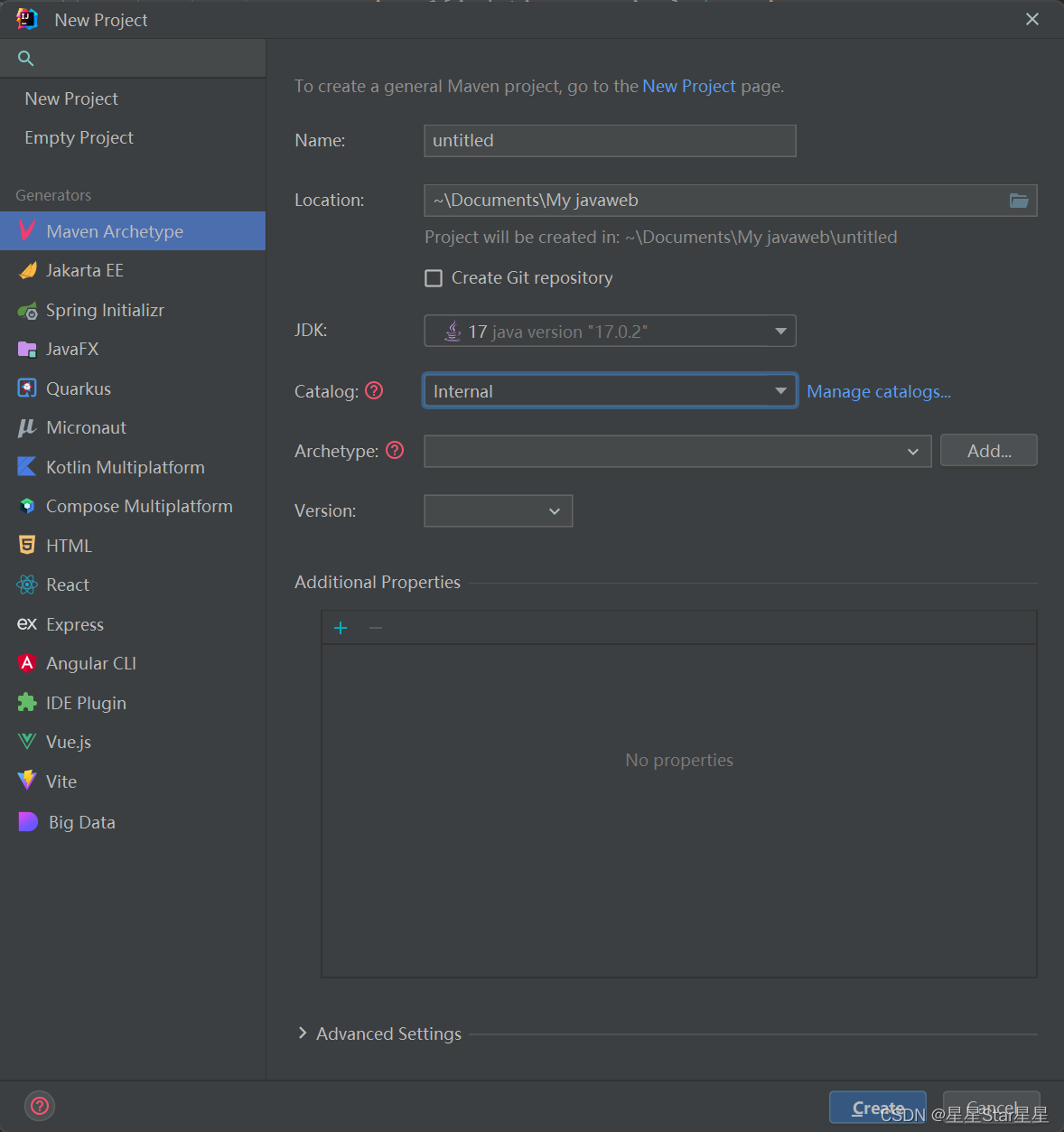Select Compose Multiplatform generator

(133, 506)
